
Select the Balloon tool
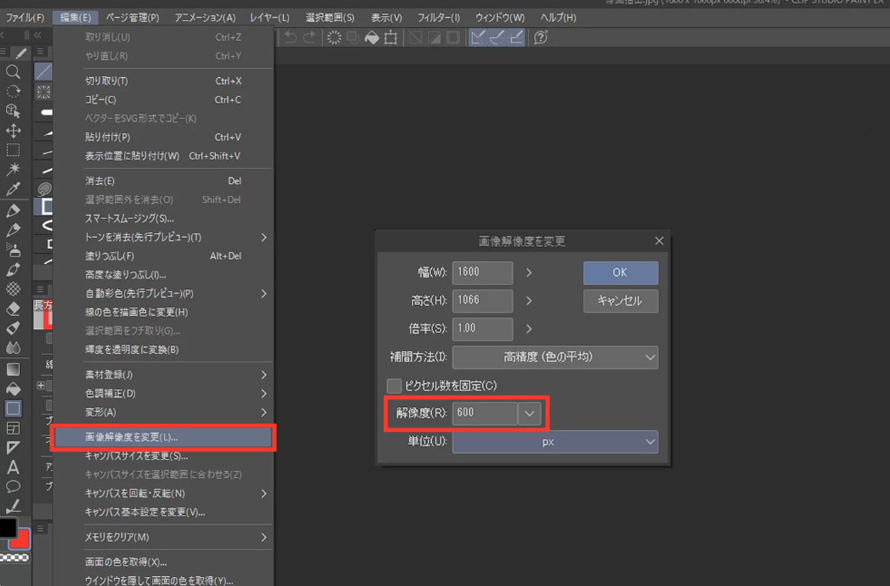13,487
